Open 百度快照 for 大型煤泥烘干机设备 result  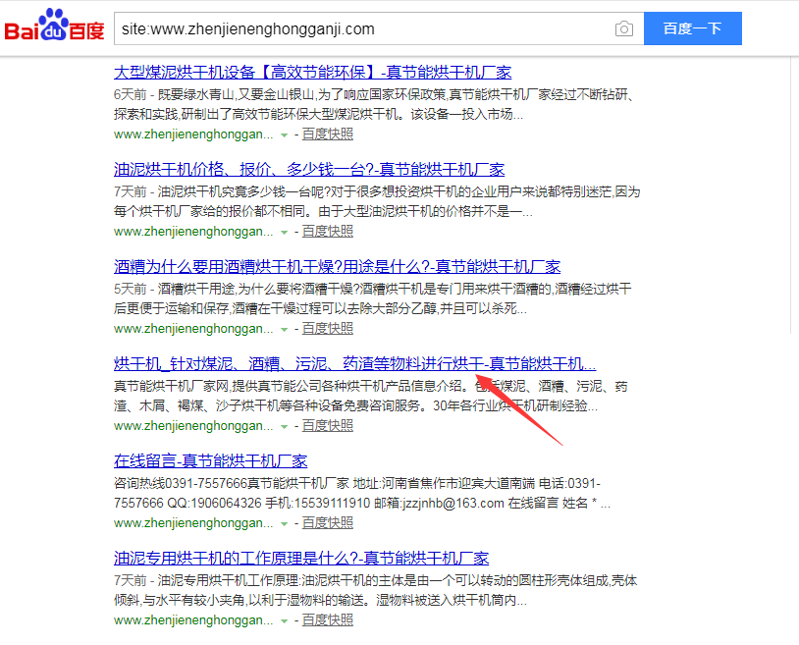click(x=327, y=135)
